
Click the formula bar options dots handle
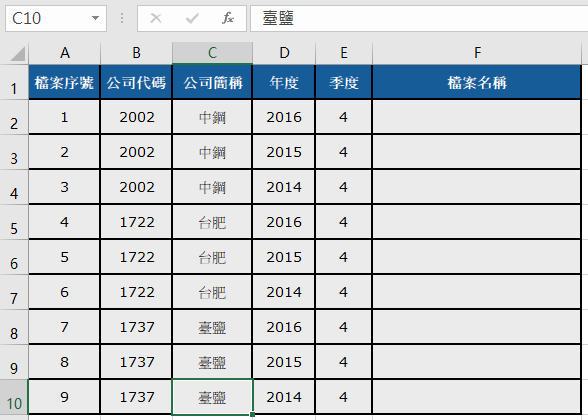coord(122,18)
